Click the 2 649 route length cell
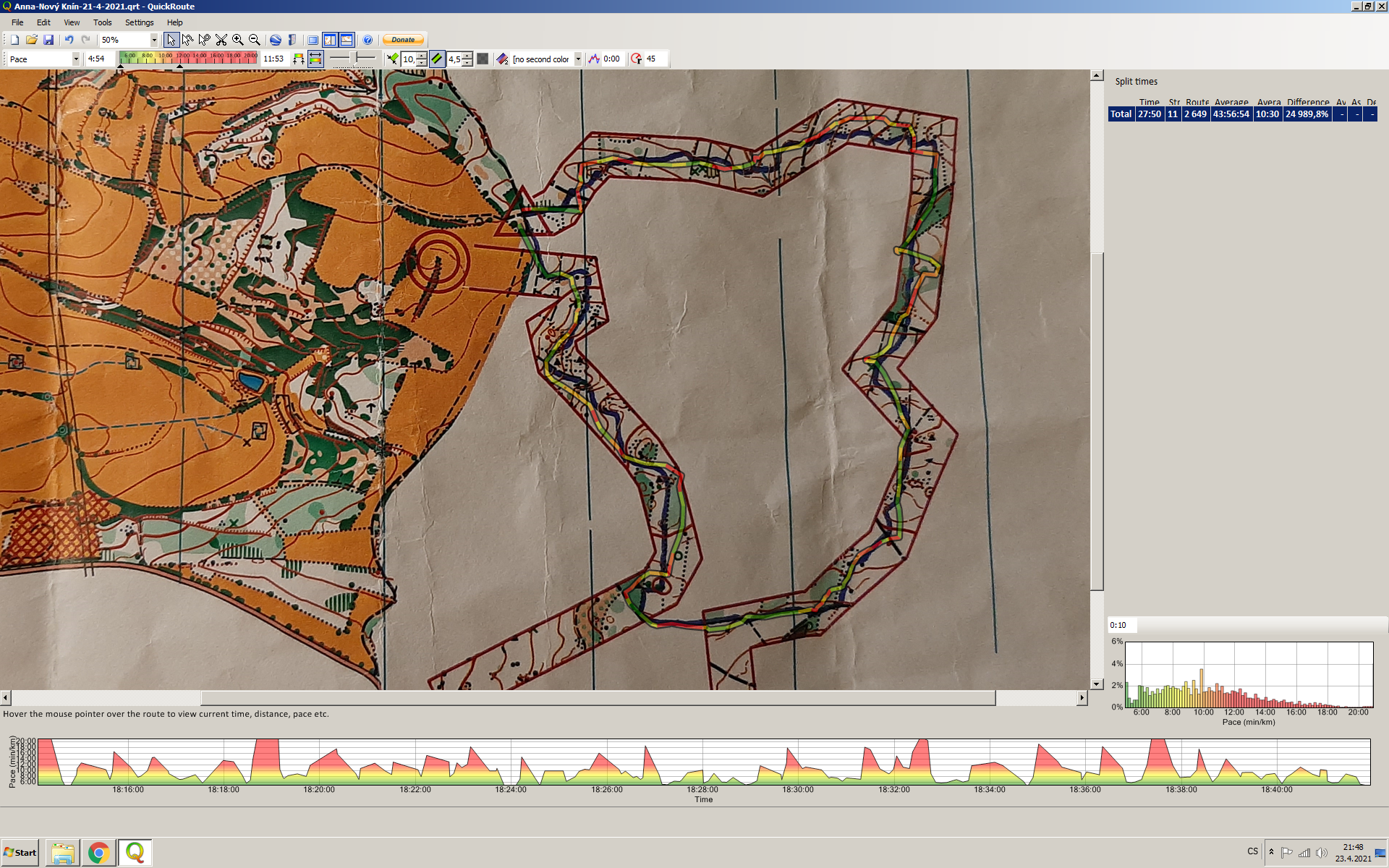 pyautogui.click(x=1195, y=114)
